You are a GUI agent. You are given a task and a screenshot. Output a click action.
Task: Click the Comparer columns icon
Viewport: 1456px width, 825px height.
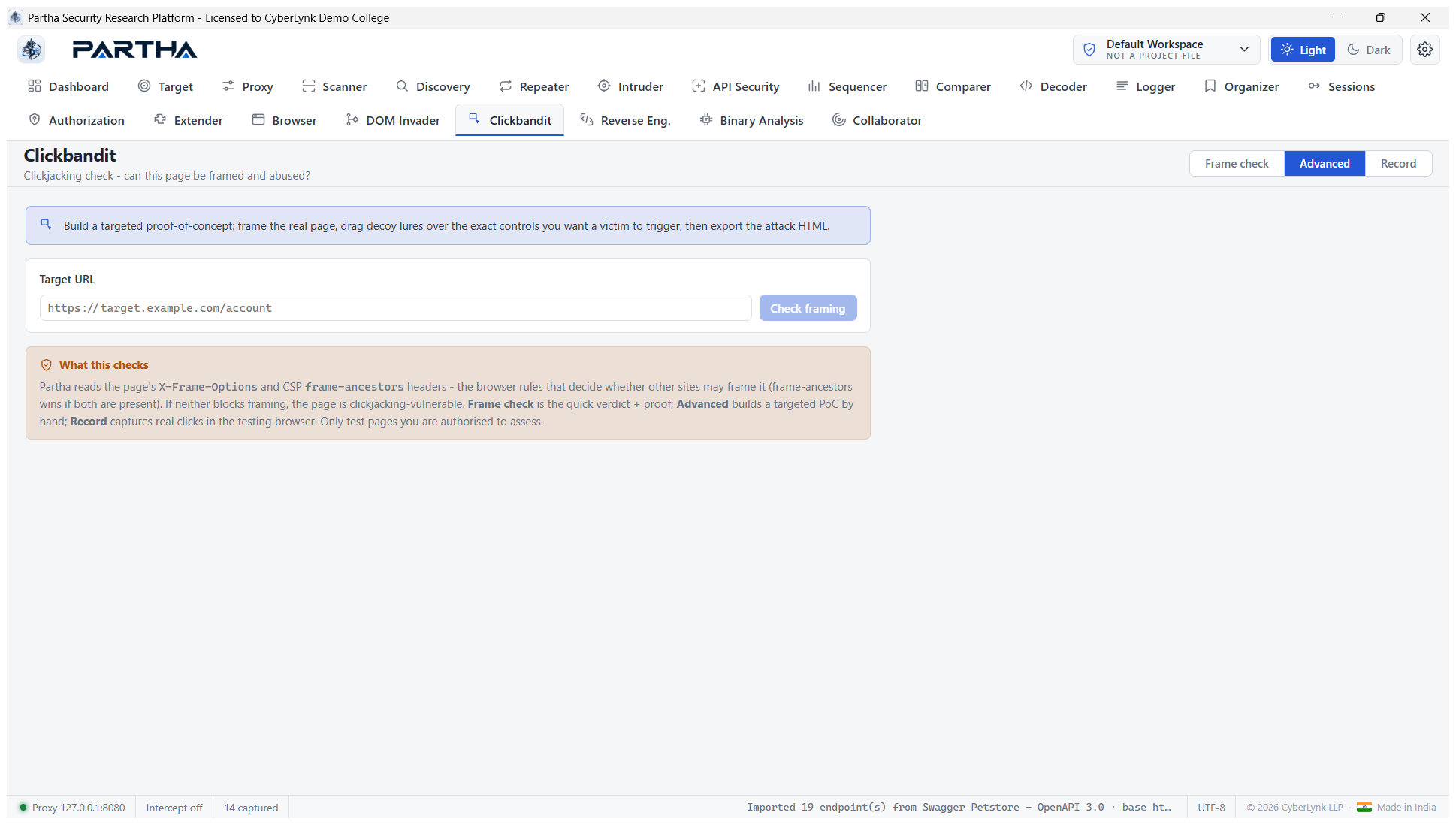922,86
